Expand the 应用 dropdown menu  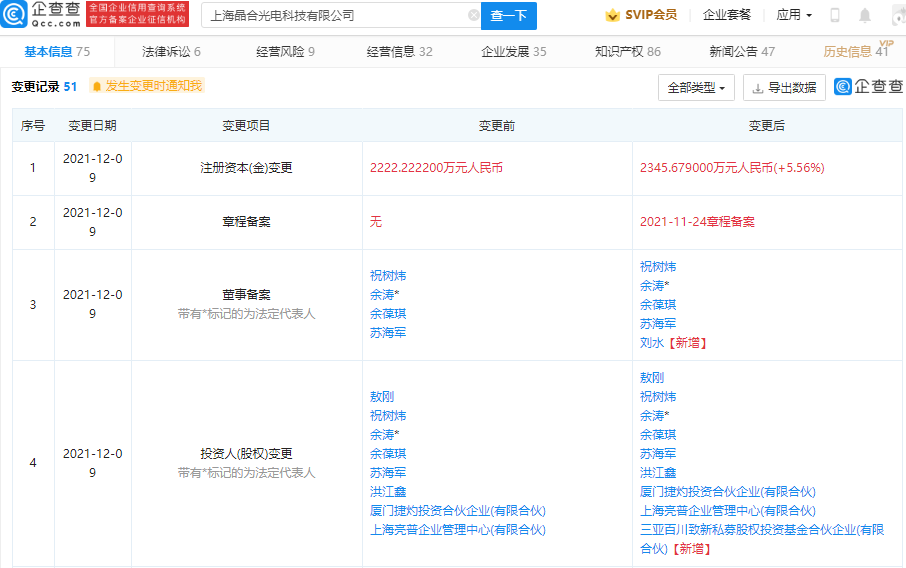pyautogui.click(x=794, y=16)
